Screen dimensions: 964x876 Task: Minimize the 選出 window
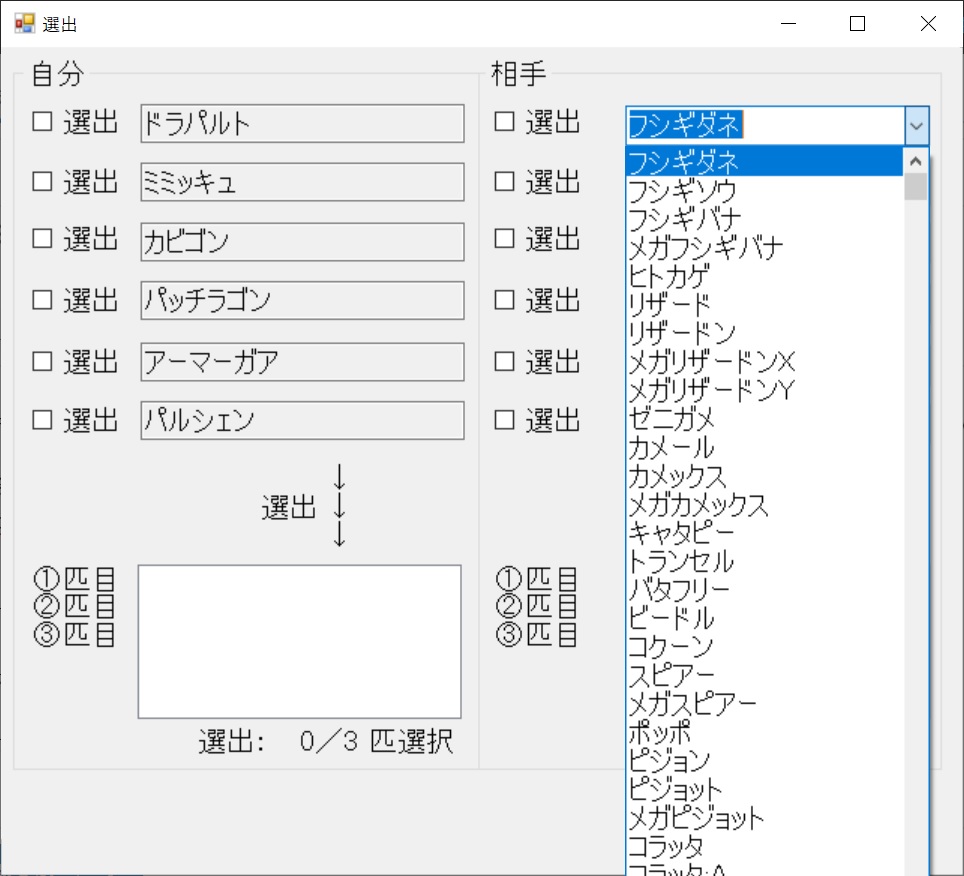click(x=788, y=23)
